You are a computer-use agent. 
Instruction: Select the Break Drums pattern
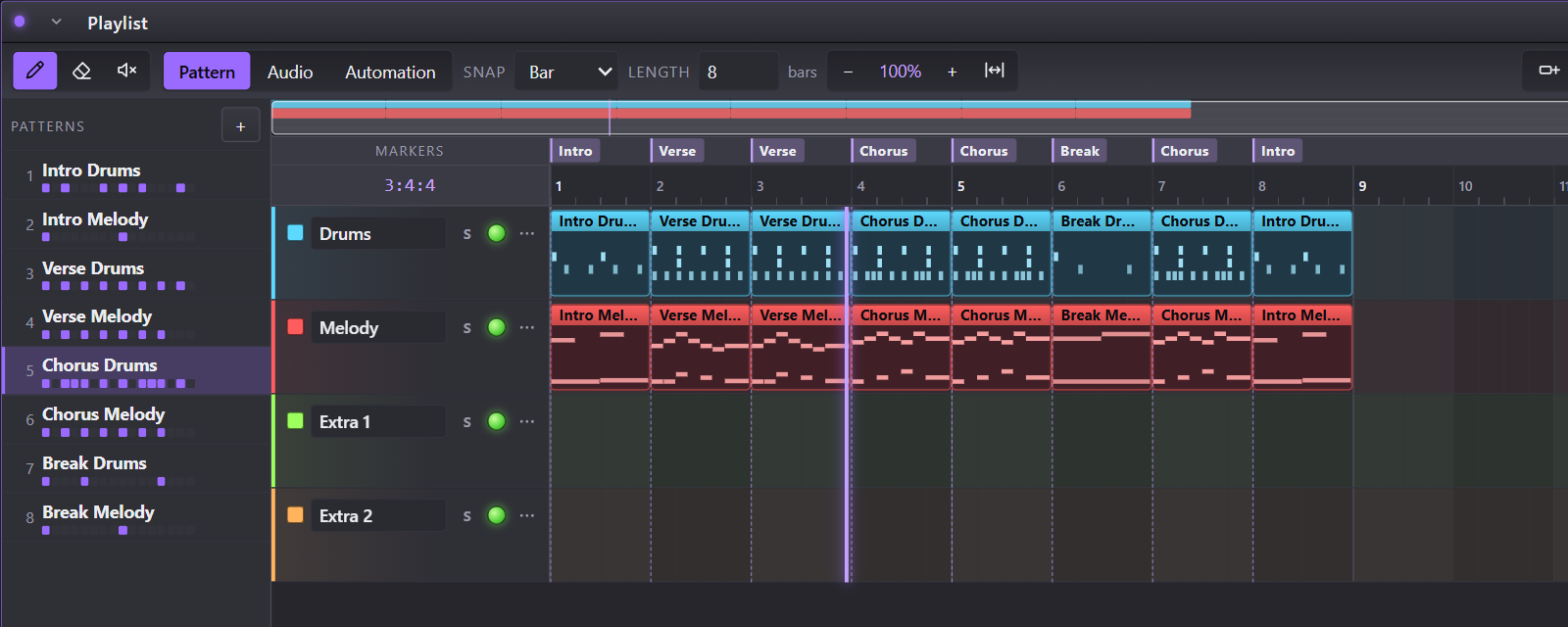pyautogui.click(x=136, y=468)
